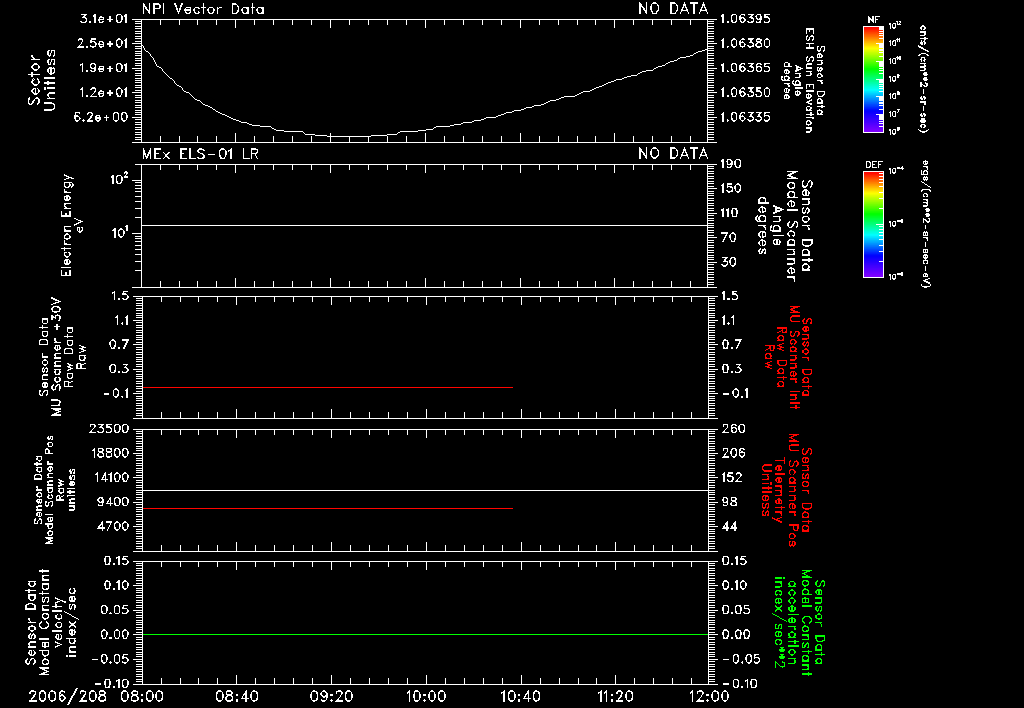Screen dimensions: 1024x708
Task: Click the 1.06380 elevation tick value
Action: tap(746, 43)
